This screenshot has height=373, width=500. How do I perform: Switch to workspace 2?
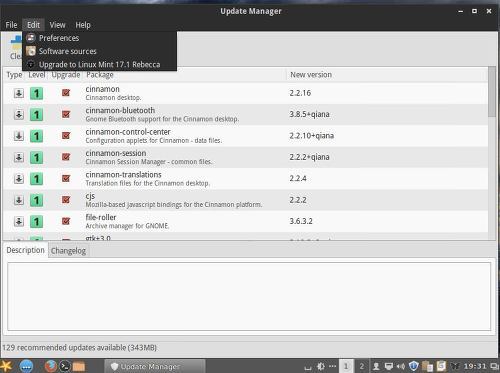click(361, 366)
